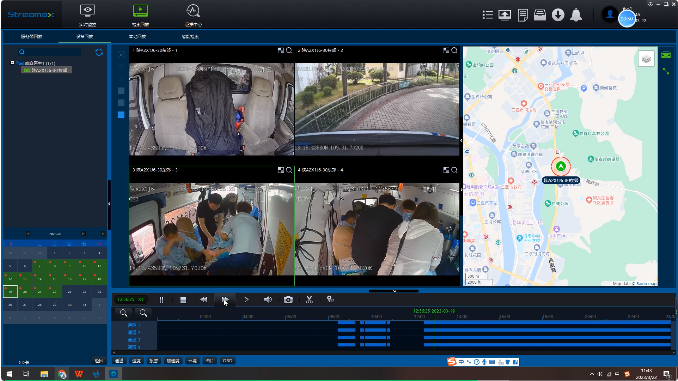Screen dimensions: 678x381
Task: Refresh the vehicle tree with circular arrows icon
Action: (99, 52)
